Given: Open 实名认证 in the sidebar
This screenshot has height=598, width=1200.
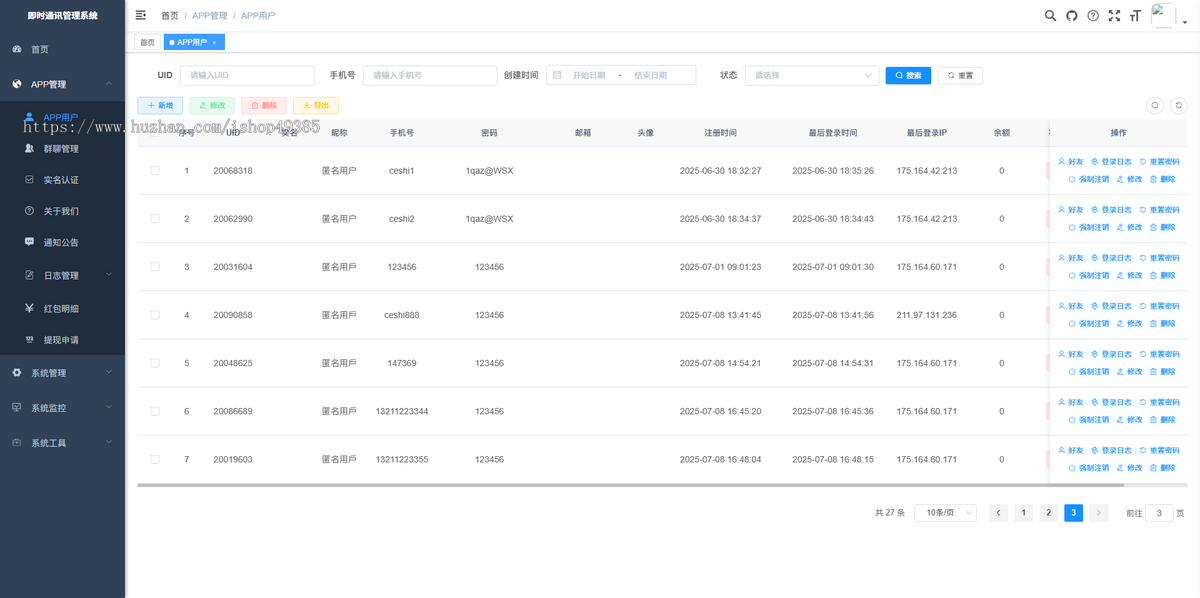Looking at the screenshot, I should pyautogui.click(x=62, y=180).
